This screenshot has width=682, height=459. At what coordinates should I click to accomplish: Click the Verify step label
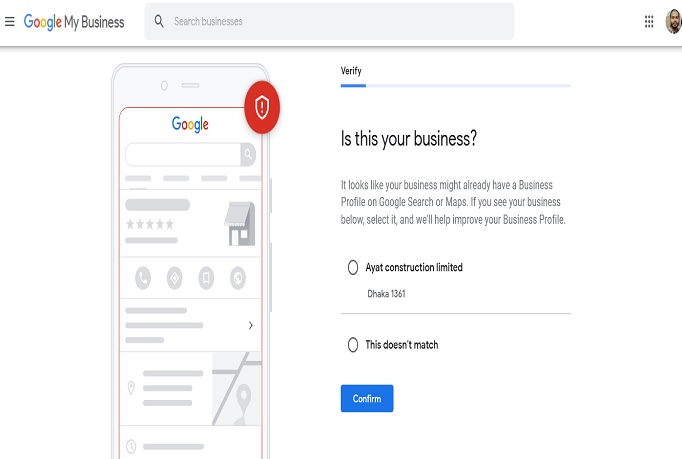point(351,71)
